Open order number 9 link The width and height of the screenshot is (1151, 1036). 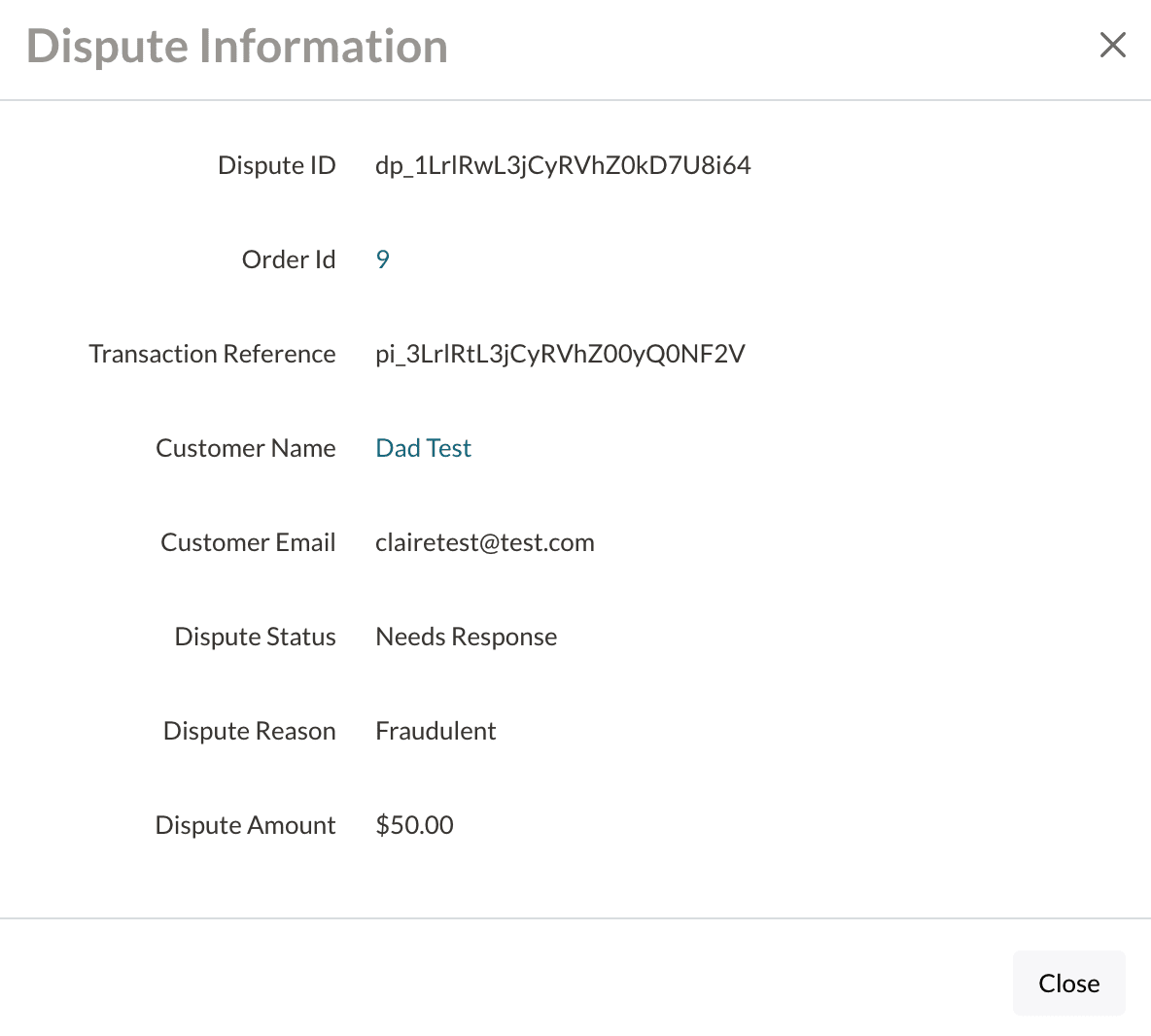point(382,259)
